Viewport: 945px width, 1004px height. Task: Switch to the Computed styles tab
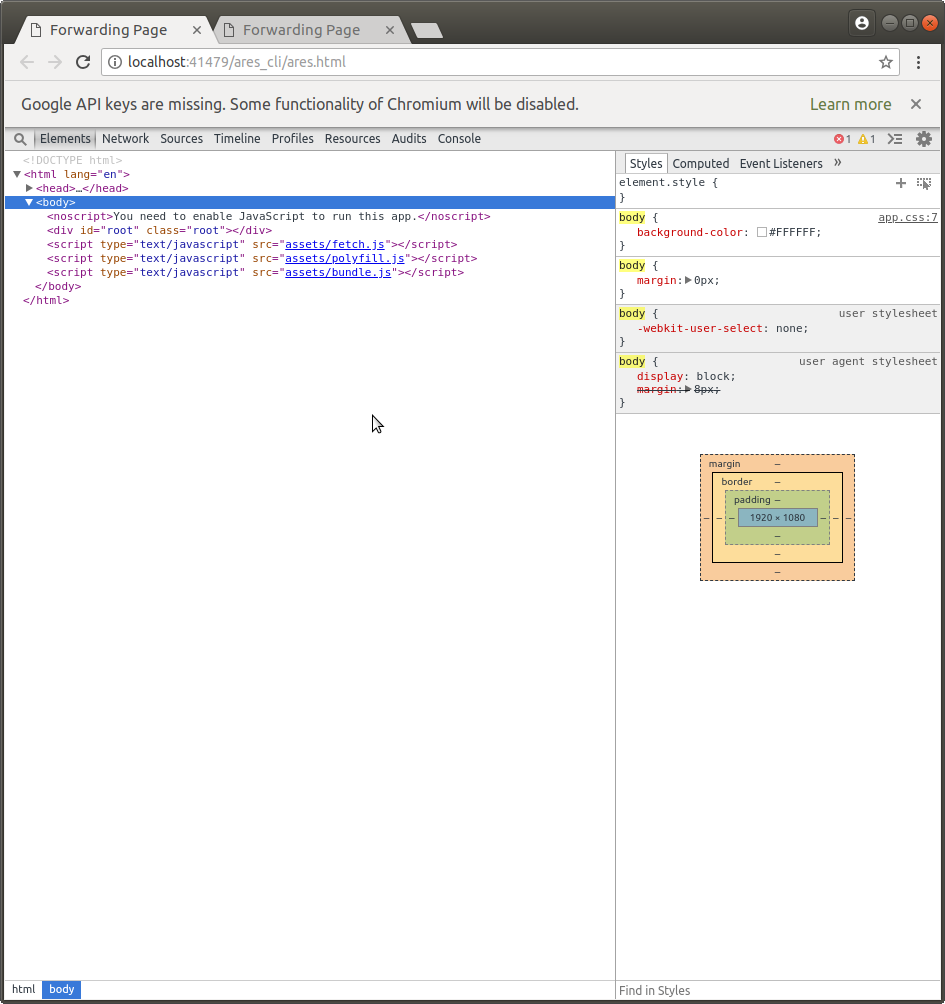[x=700, y=164]
